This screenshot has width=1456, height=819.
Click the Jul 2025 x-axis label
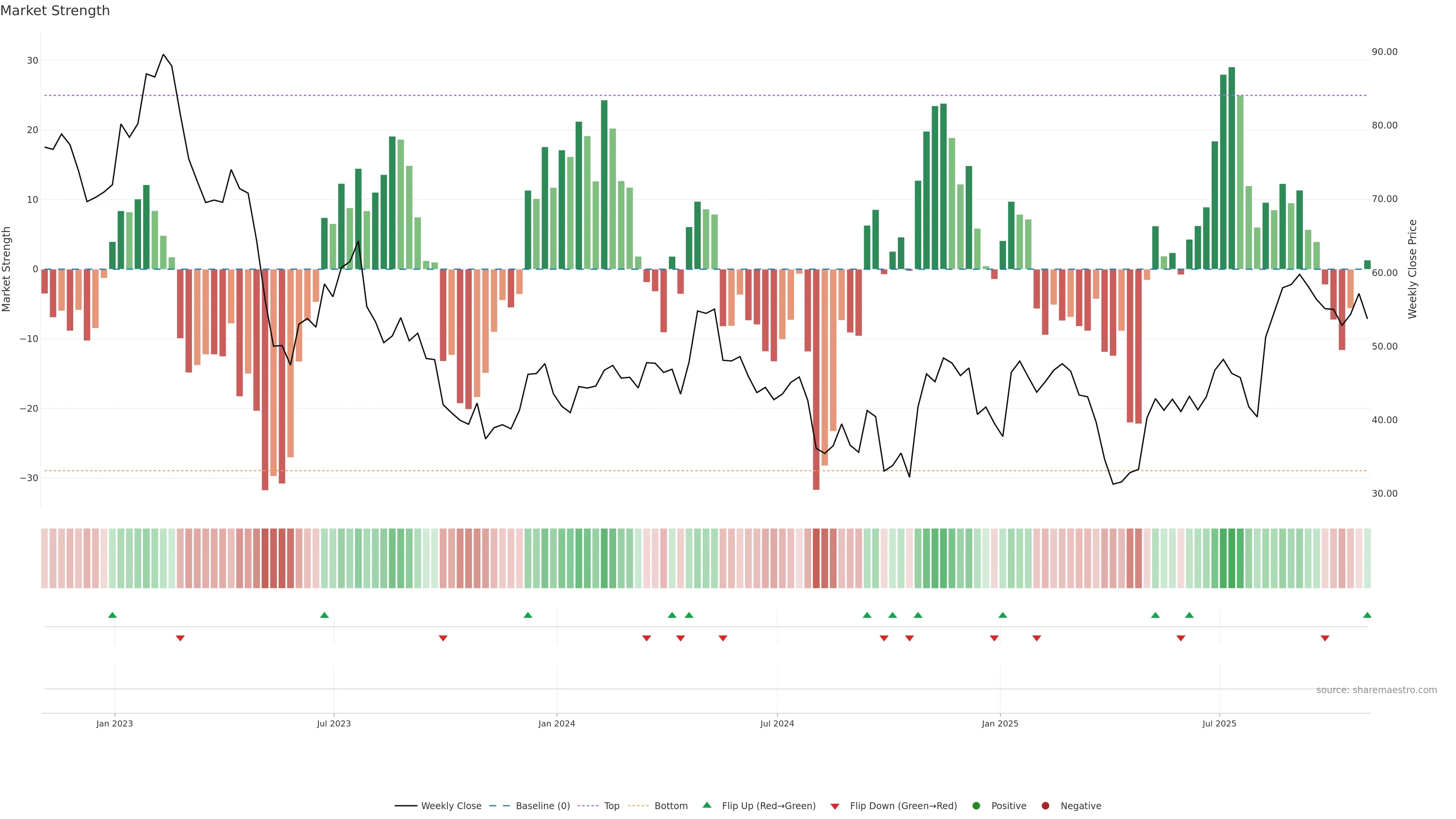pyautogui.click(x=1219, y=723)
